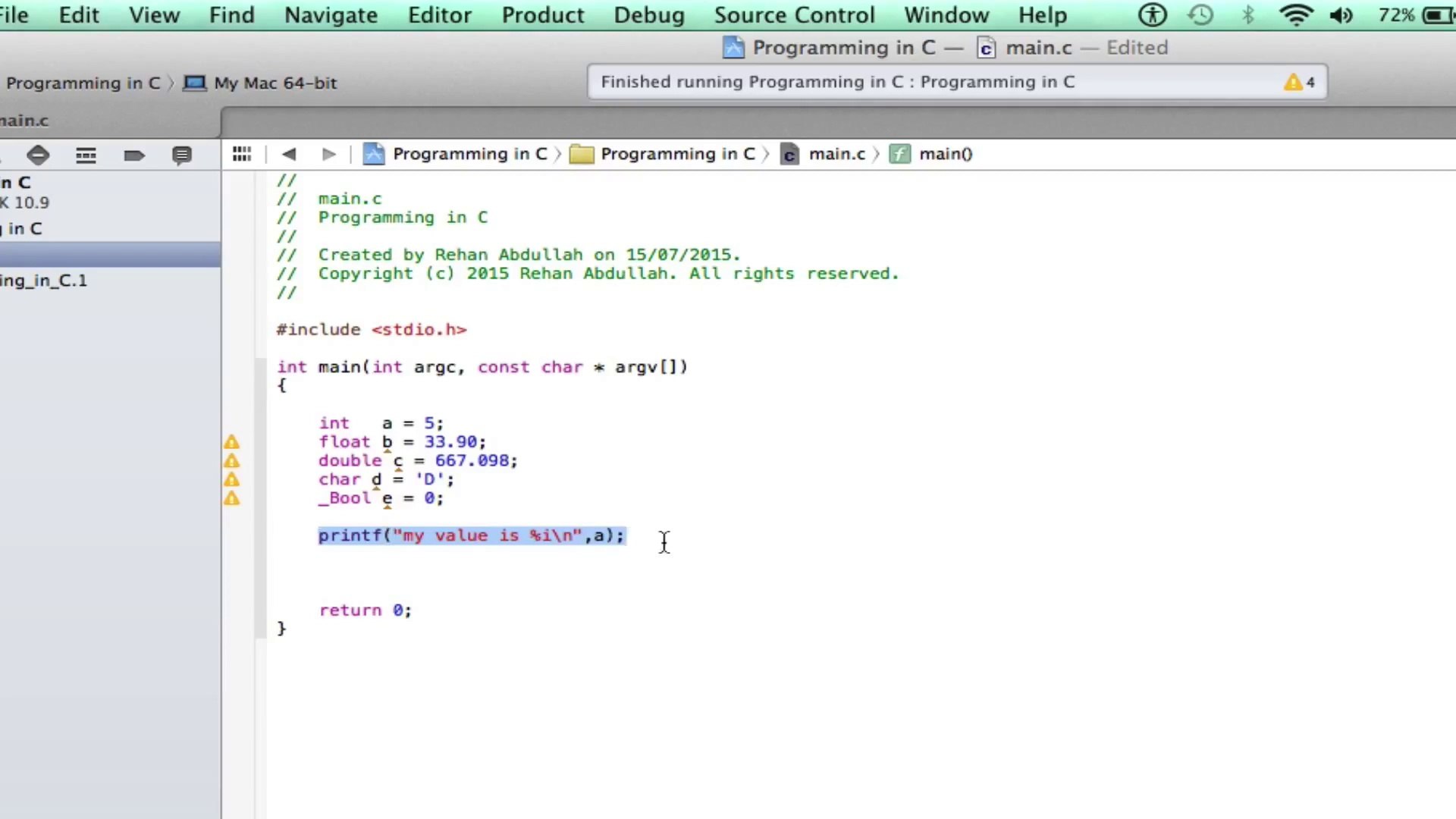Click warning icon beside _Bool e line
1456x819 pixels.
(x=231, y=498)
